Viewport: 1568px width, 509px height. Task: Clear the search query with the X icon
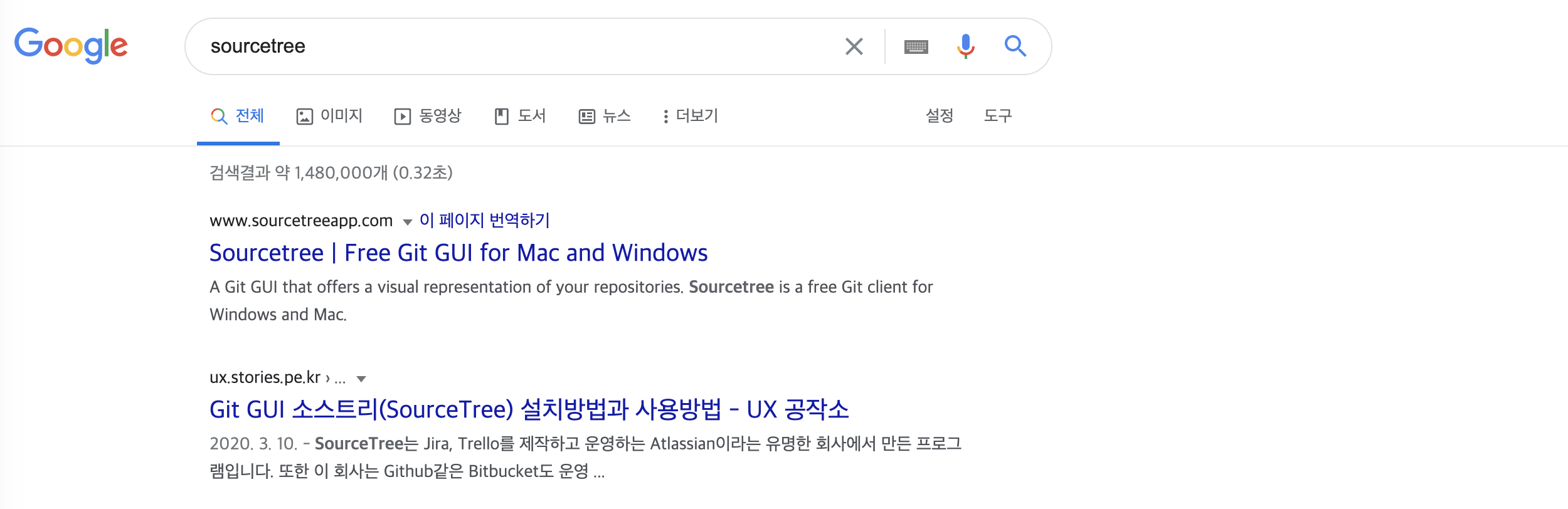pyautogui.click(x=854, y=46)
